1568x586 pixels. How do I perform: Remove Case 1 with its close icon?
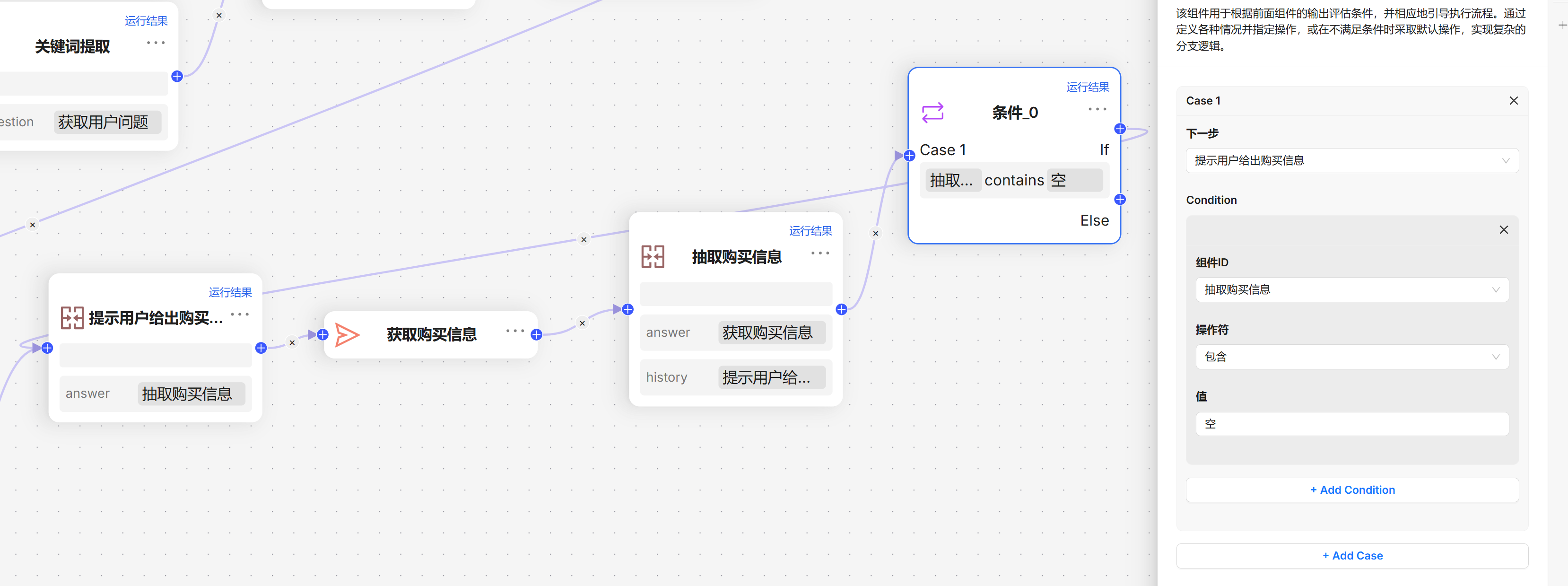(1513, 101)
